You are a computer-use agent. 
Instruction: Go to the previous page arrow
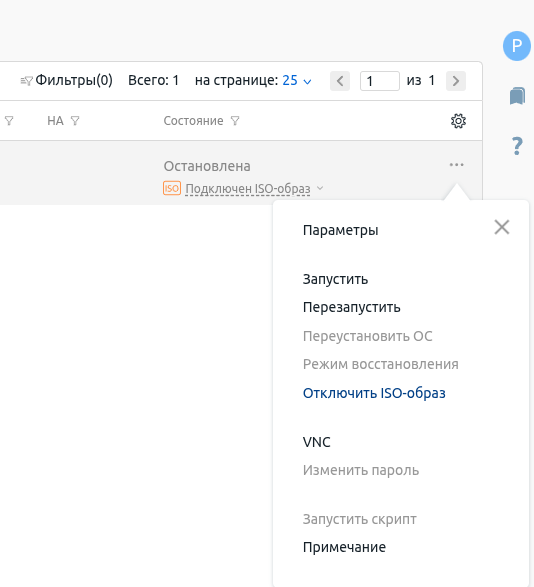point(340,81)
